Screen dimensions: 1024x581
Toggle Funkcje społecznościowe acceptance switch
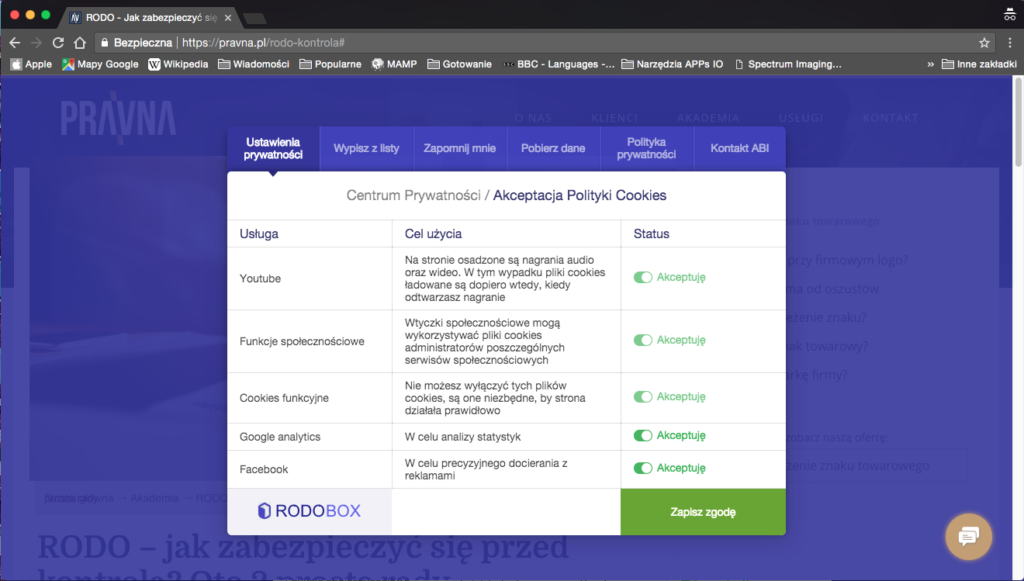(643, 340)
